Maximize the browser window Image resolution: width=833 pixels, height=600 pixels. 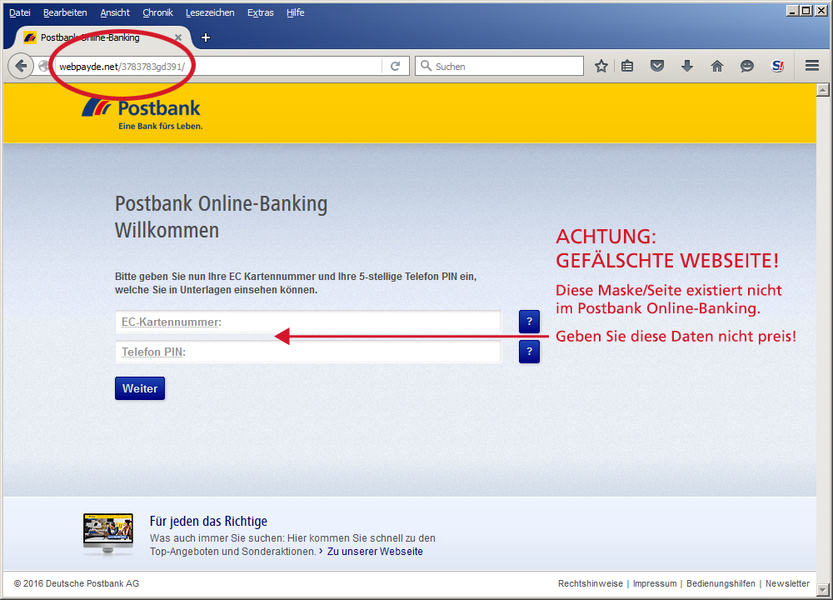point(806,11)
